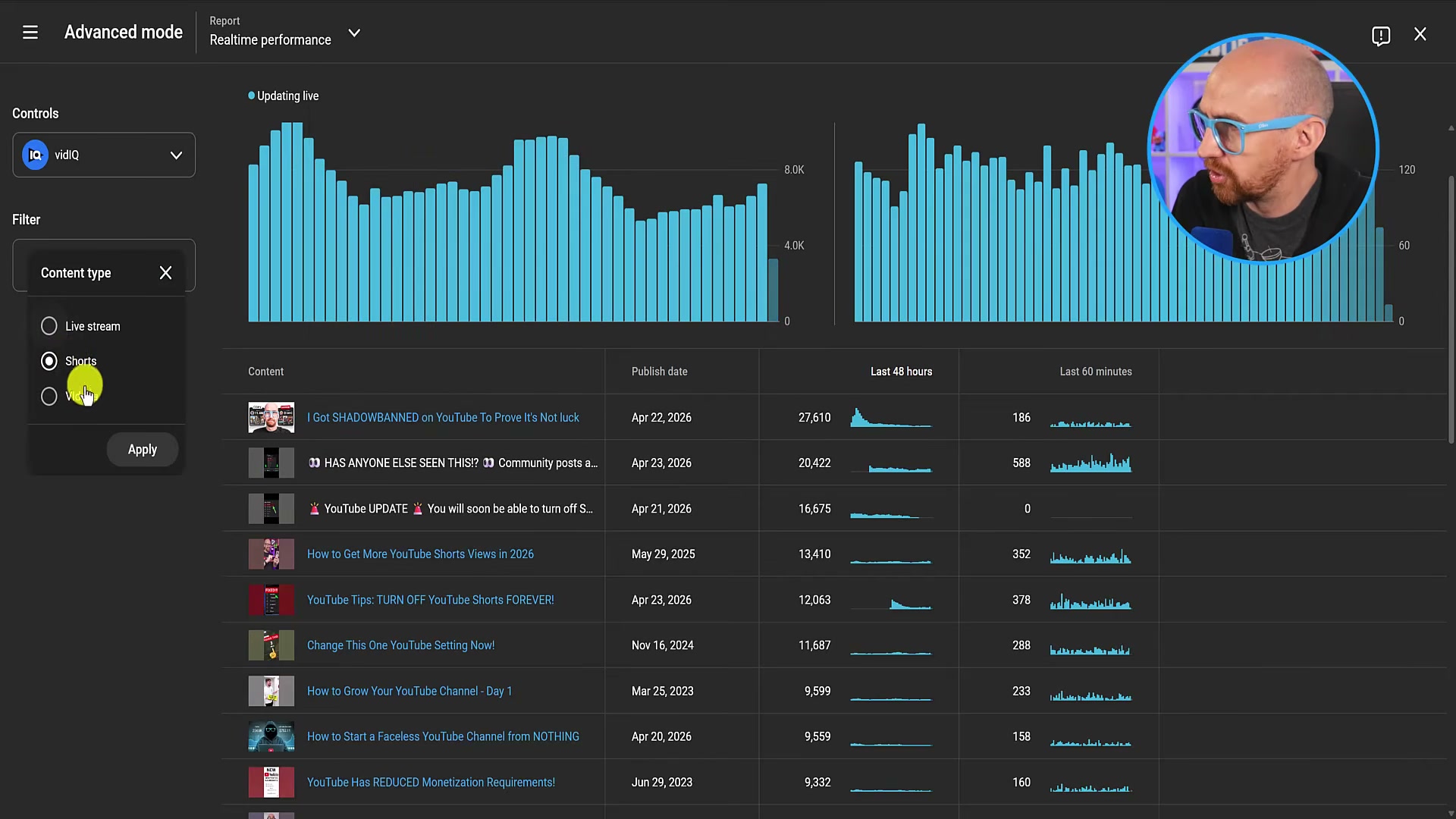Click the Content column header
The width and height of the screenshot is (1456, 819).
(265, 372)
